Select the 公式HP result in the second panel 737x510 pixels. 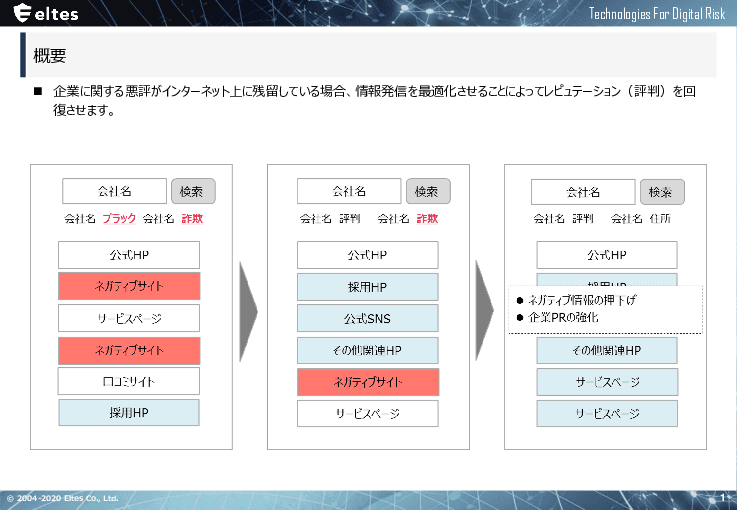click(368, 255)
